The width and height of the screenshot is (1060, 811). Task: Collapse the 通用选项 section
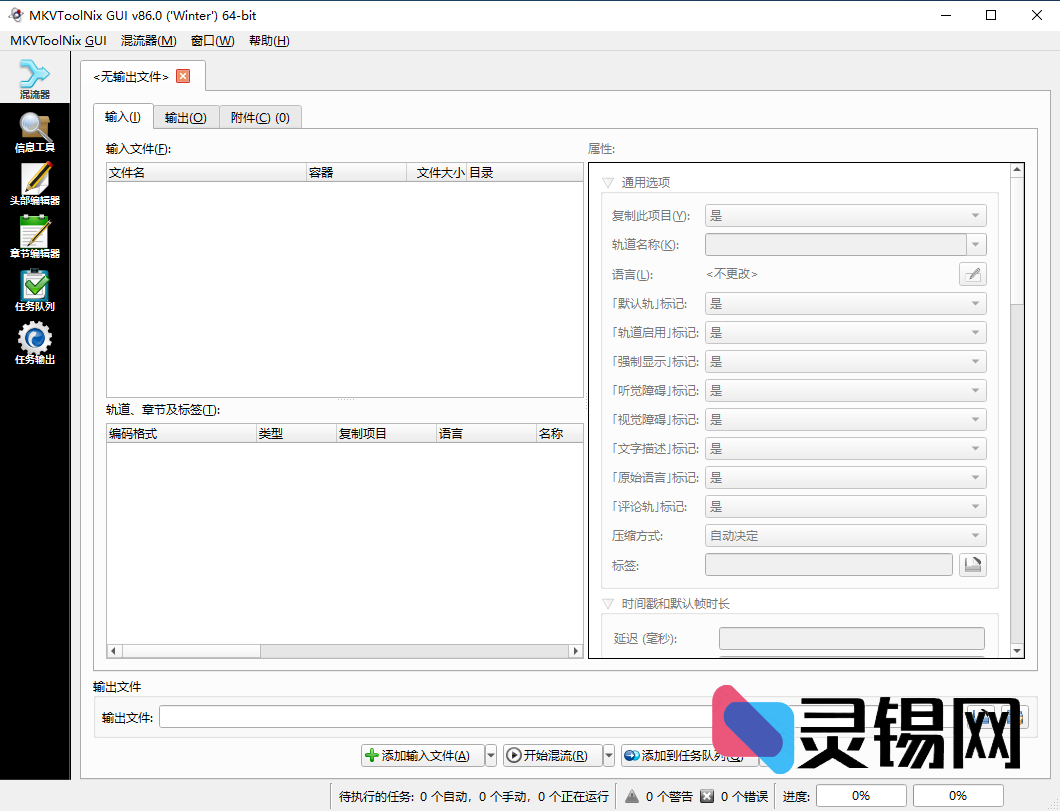tap(608, 182)
